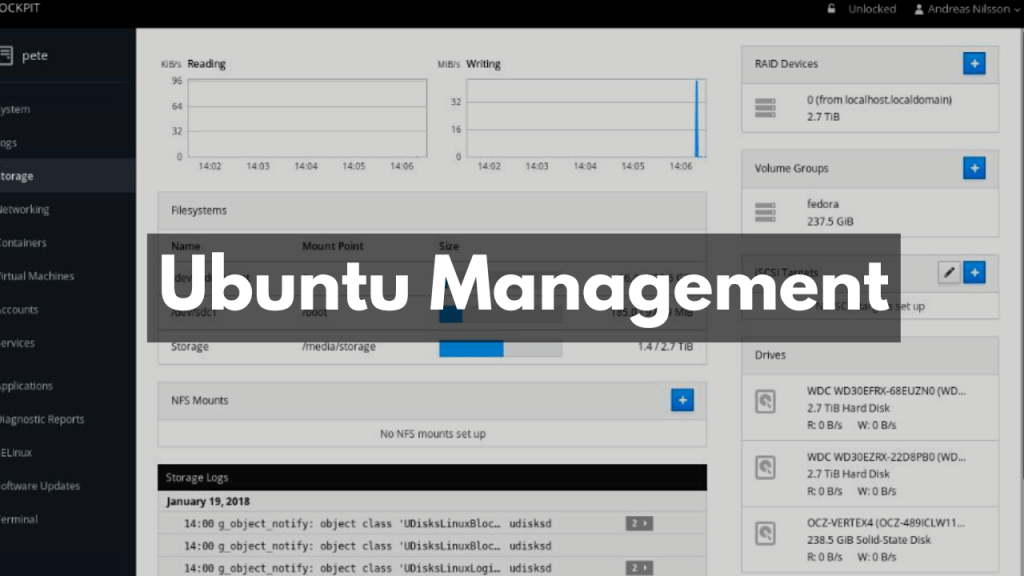Viewport: 1024px width, 576px height.
Task: Click the write spike in the Writing graph
Action: coord(697,118)
